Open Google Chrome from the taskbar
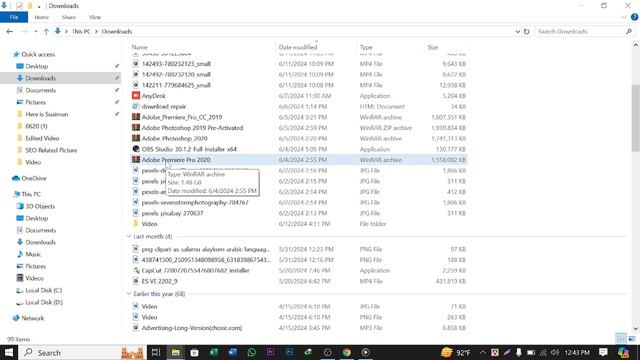 pyautogui.click(x=347, y=352)
